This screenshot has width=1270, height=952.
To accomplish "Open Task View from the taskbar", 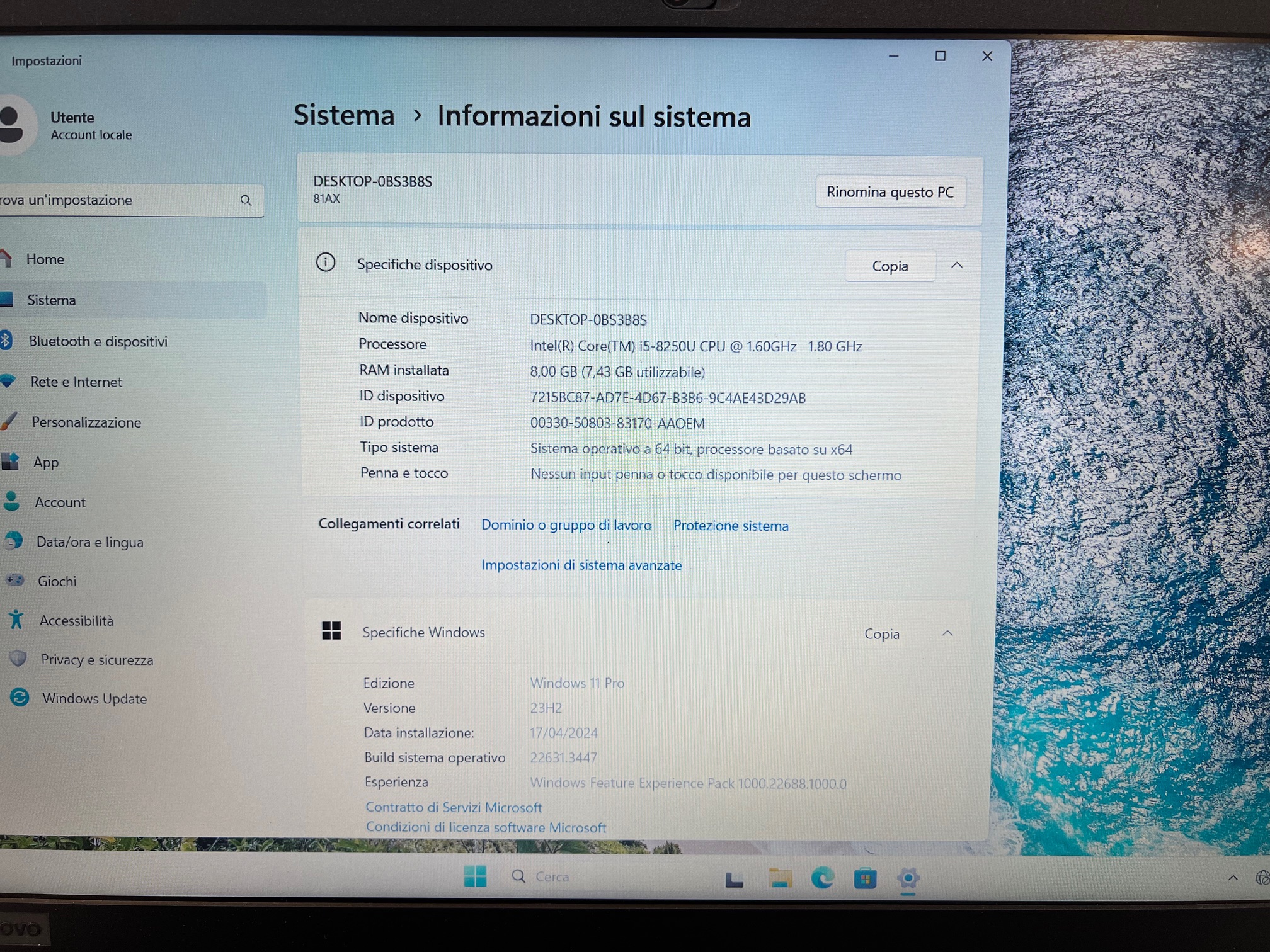I will (x=734, y=879).
